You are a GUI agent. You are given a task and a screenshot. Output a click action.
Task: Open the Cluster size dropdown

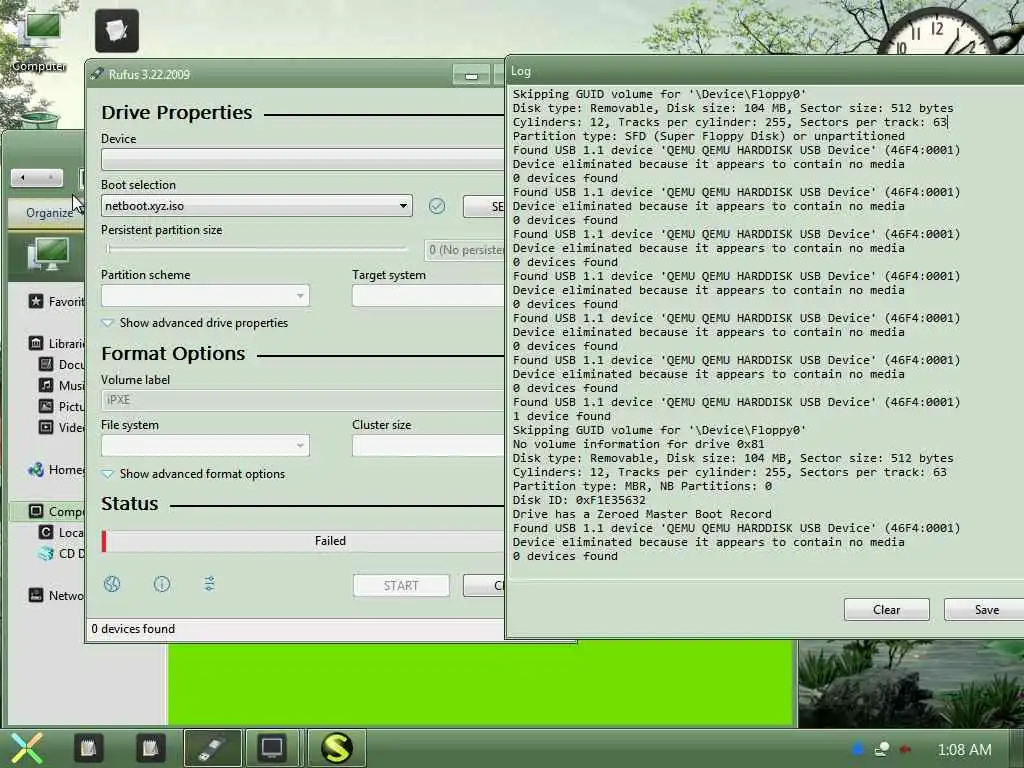coord(428,446)
